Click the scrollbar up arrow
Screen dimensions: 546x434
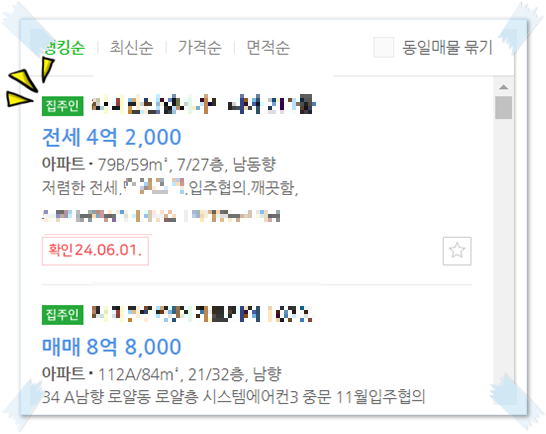point(504,87)
